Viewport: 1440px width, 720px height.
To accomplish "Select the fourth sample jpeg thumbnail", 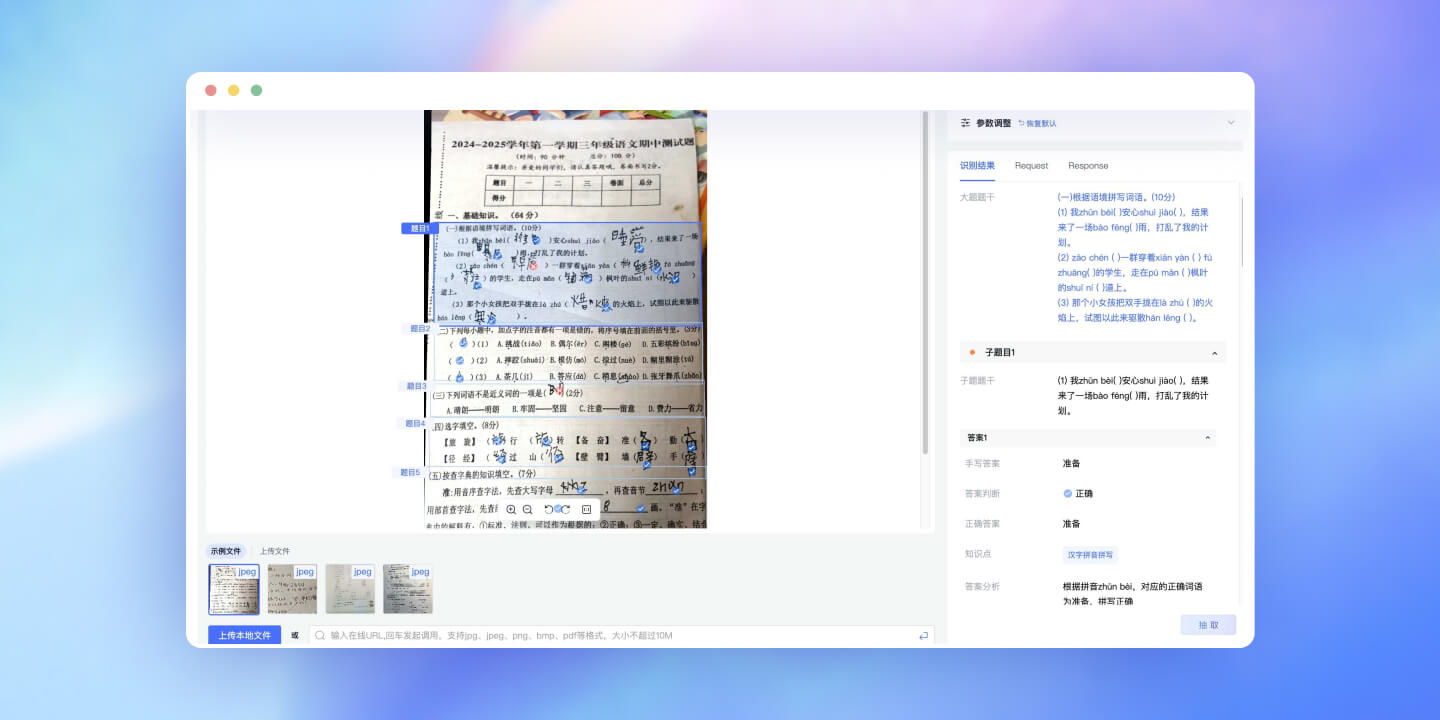I will (x=408, y=589).
